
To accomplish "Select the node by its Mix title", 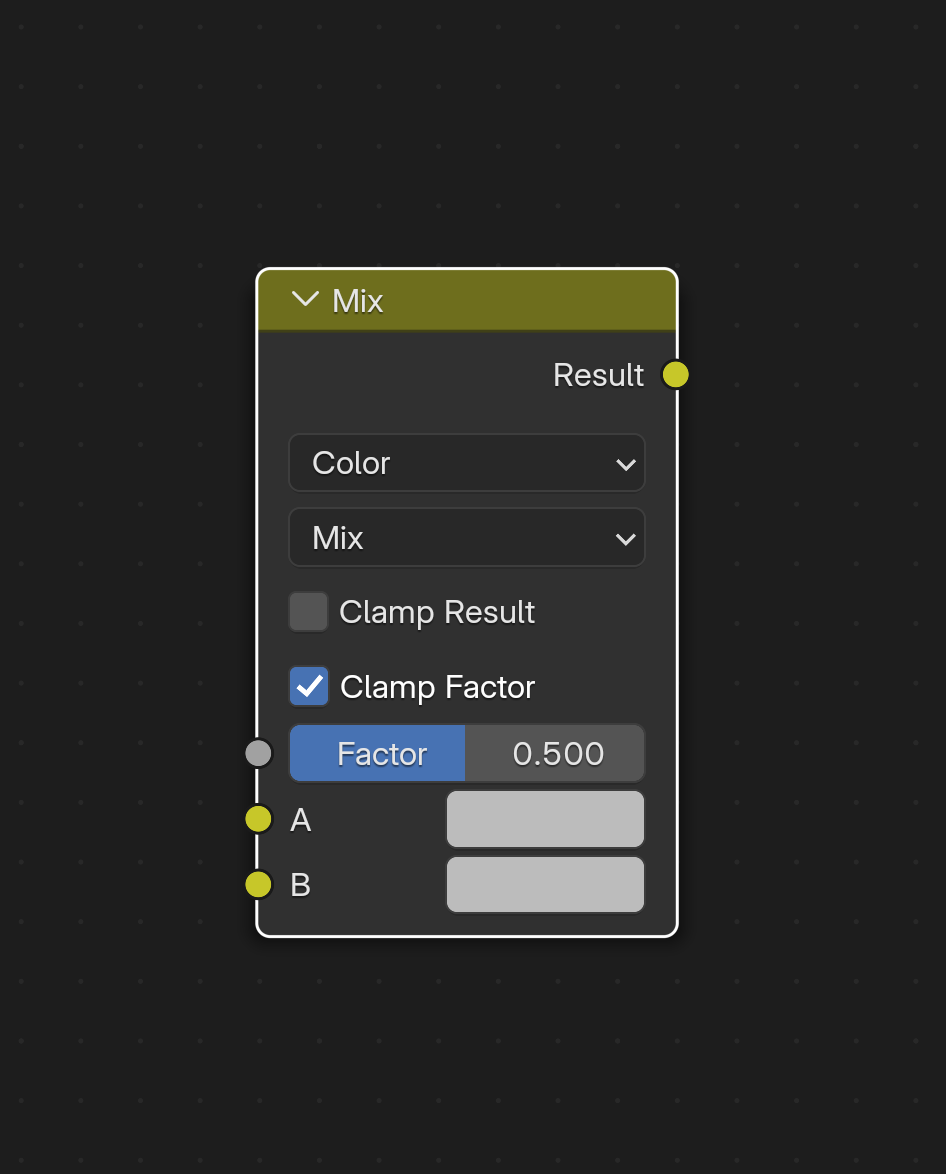I will tap(357, 301).
